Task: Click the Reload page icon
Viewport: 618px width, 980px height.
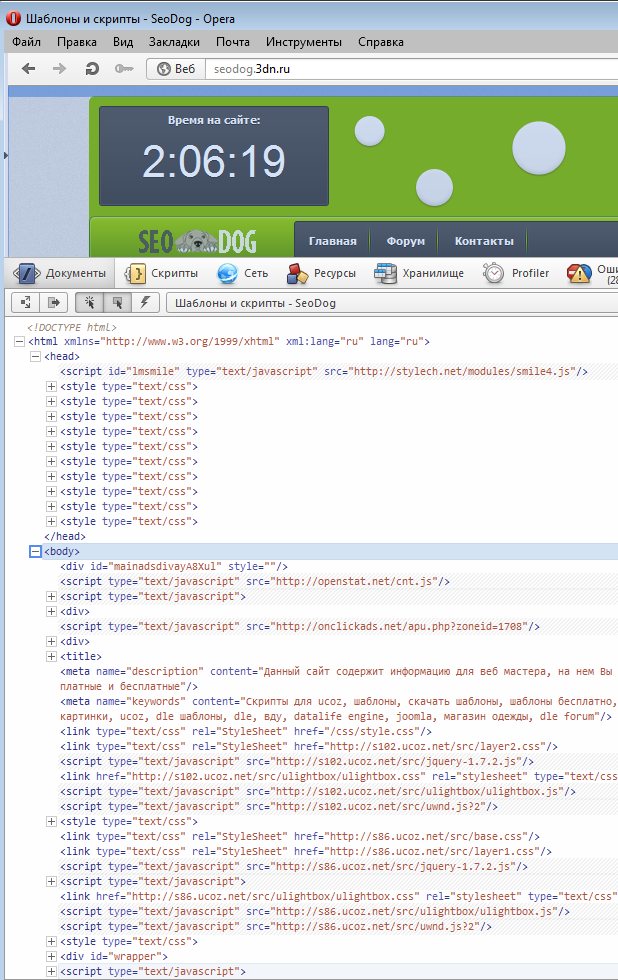Action: 92,68
